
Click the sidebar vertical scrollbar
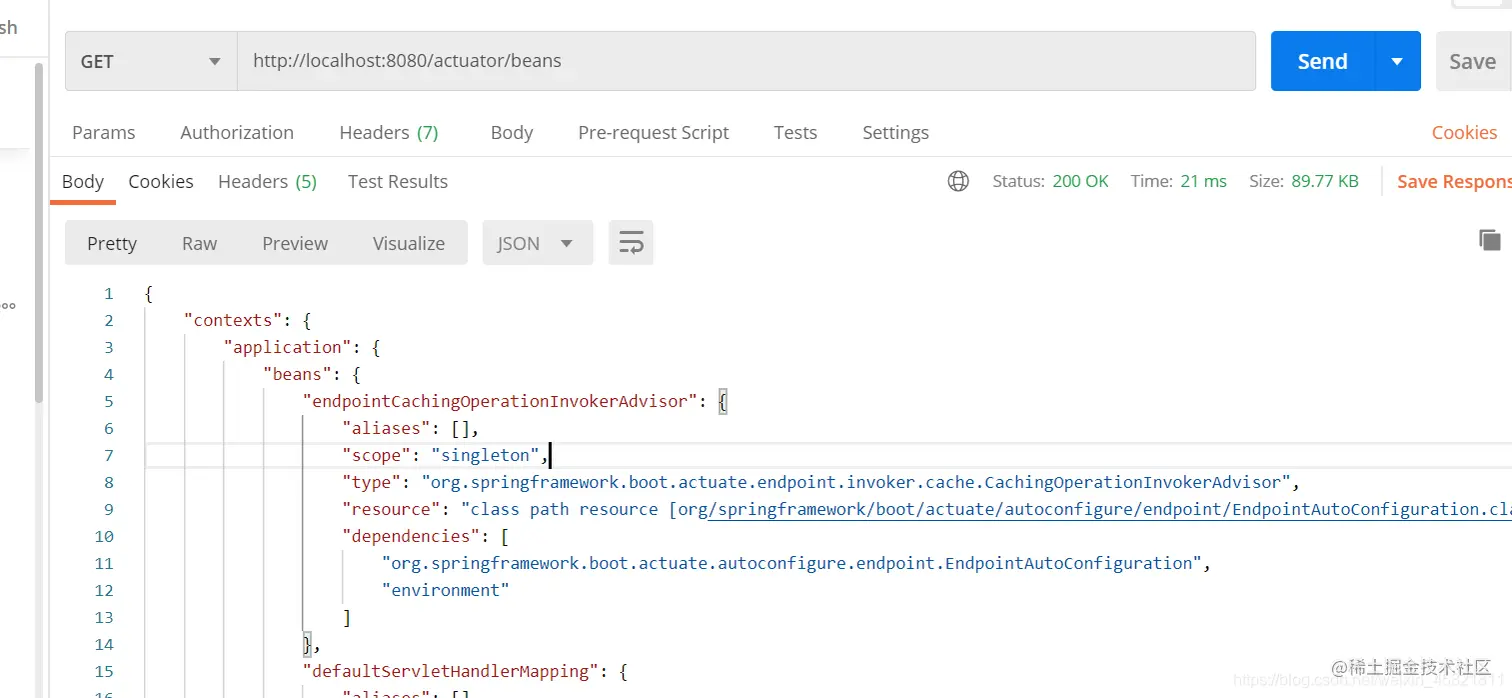coord(39,233)
